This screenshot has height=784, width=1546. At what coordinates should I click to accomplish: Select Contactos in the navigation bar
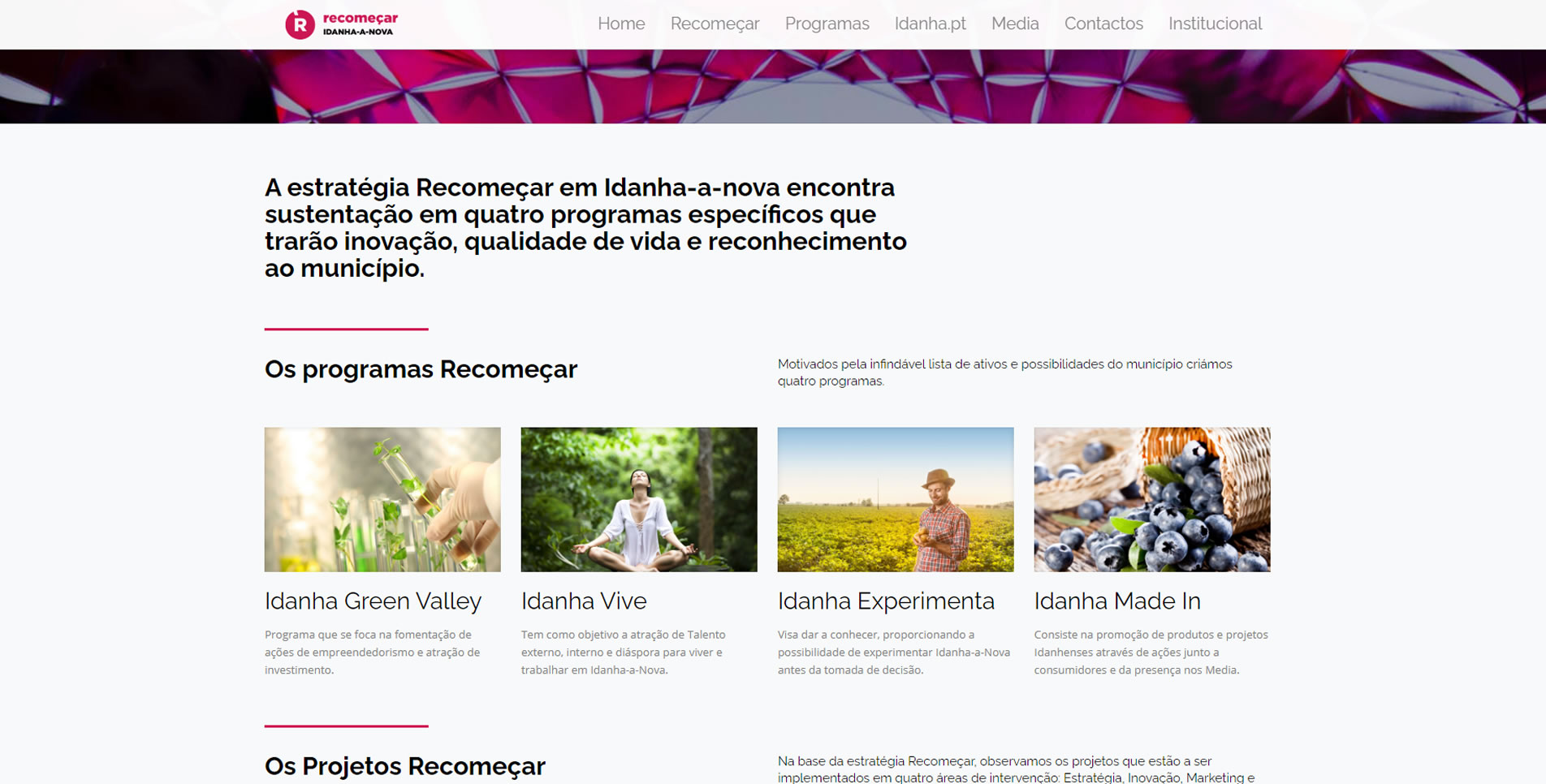pos(1103,24)
